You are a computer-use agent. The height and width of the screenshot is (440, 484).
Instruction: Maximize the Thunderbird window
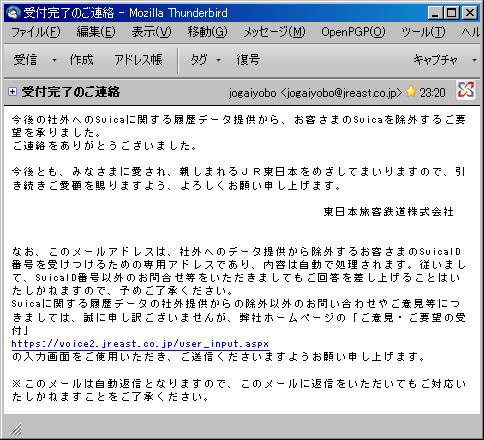click(x=452, y=13)
